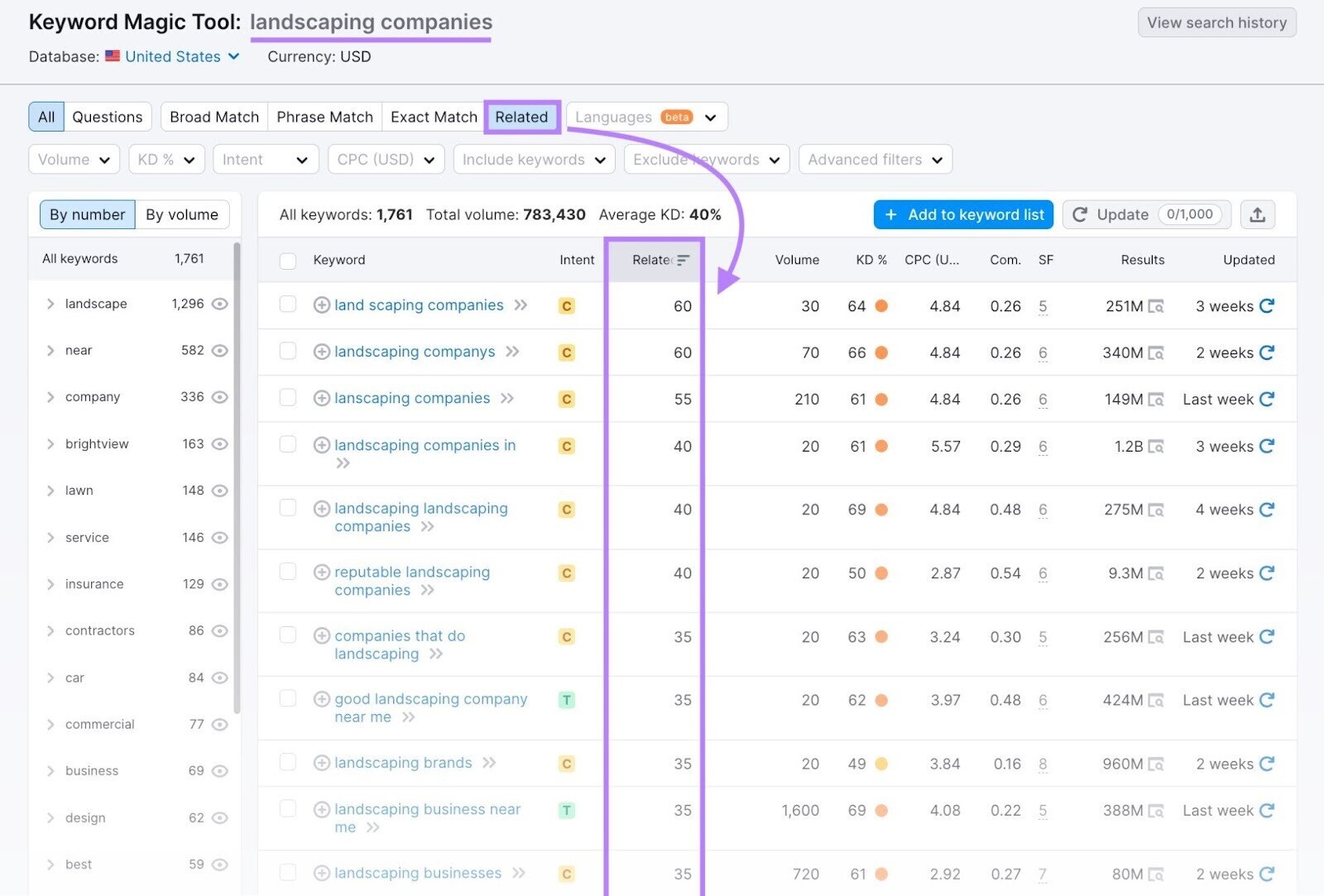Open 'landscaping businesses' keyword link

[x=418, y=873]
